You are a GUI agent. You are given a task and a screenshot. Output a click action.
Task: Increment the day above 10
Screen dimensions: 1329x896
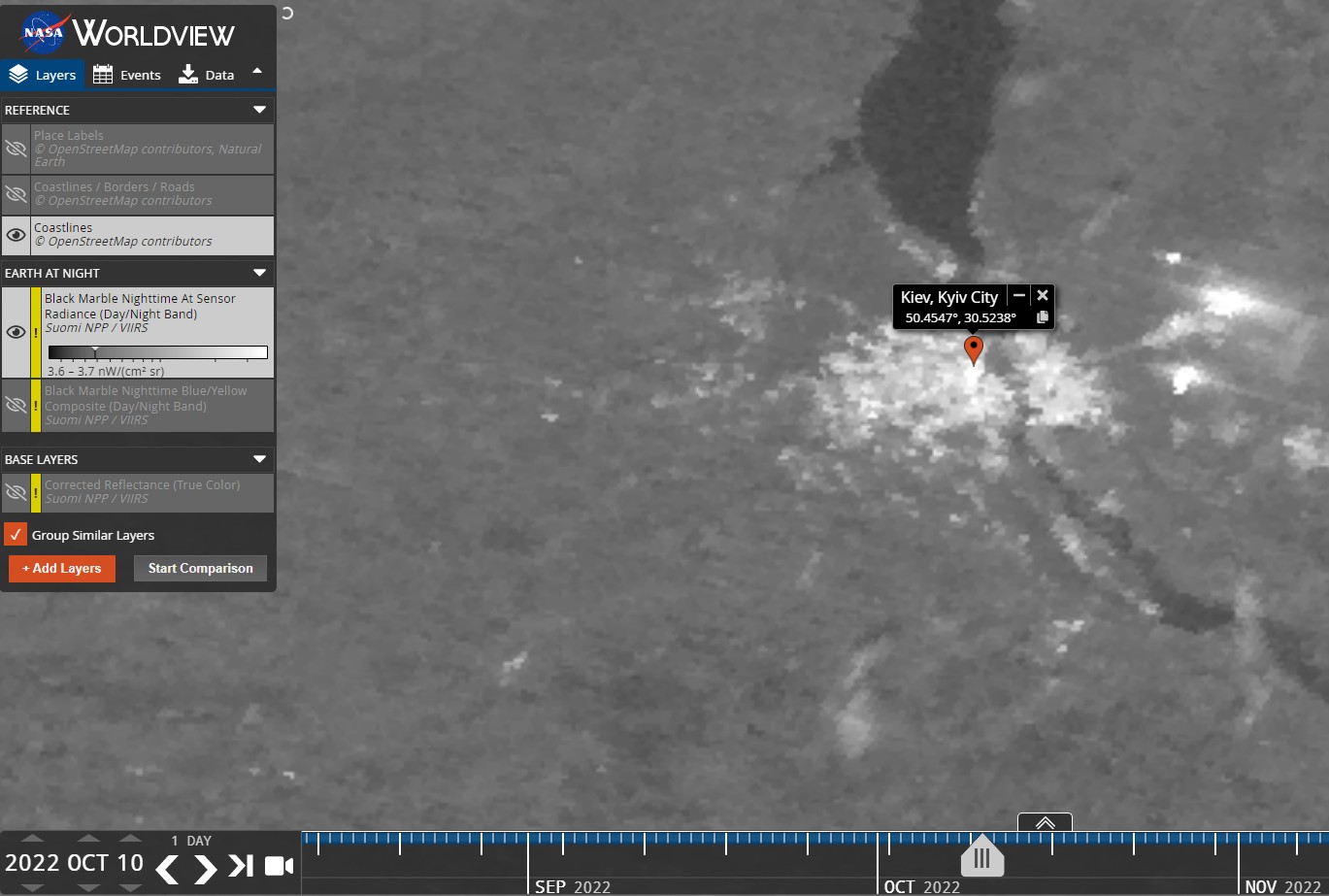click(x=130, y=839)
